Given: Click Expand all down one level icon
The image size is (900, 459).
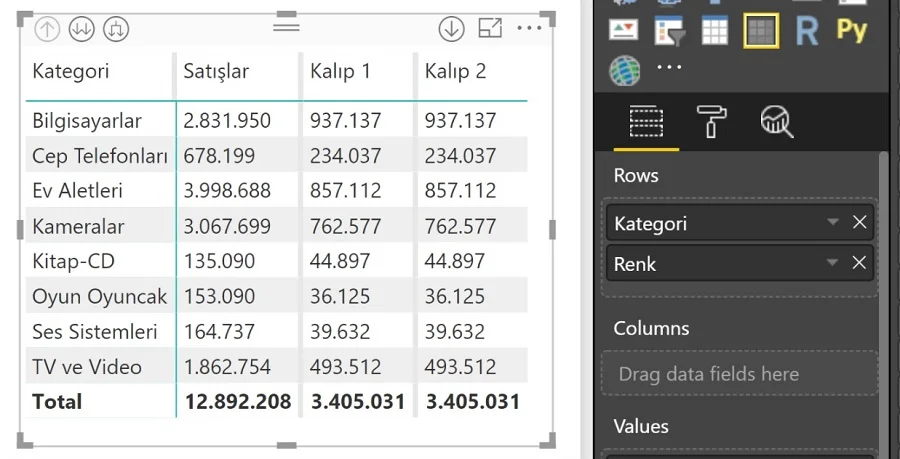Looking at the screenshot, I should (x=116, y=30).
